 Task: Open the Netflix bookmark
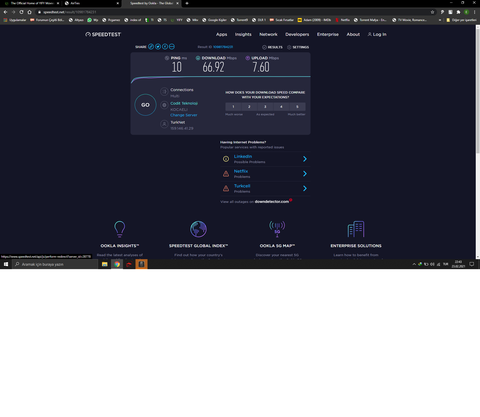343,20
